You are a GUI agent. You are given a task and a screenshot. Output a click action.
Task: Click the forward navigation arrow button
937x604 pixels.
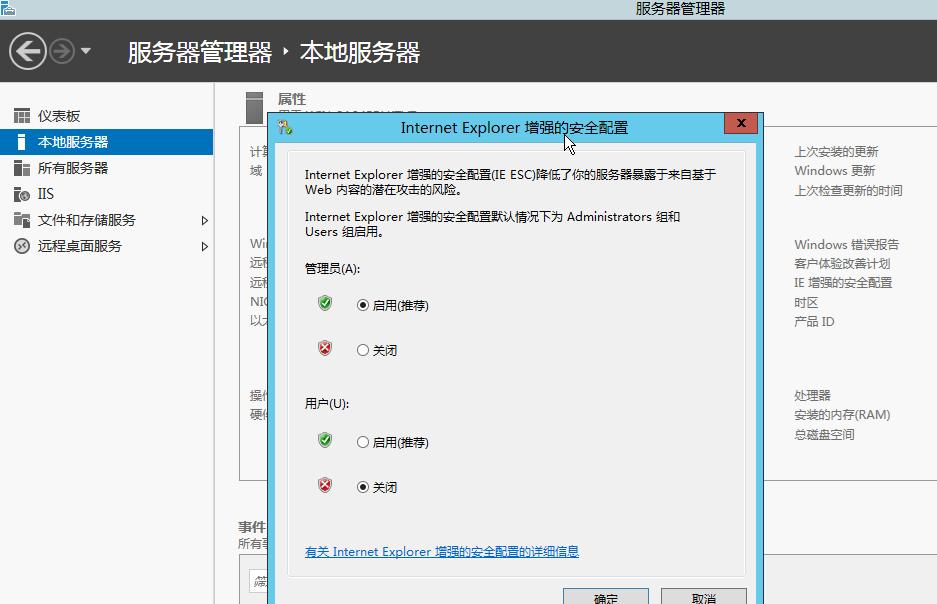click(x=62, y=51)
